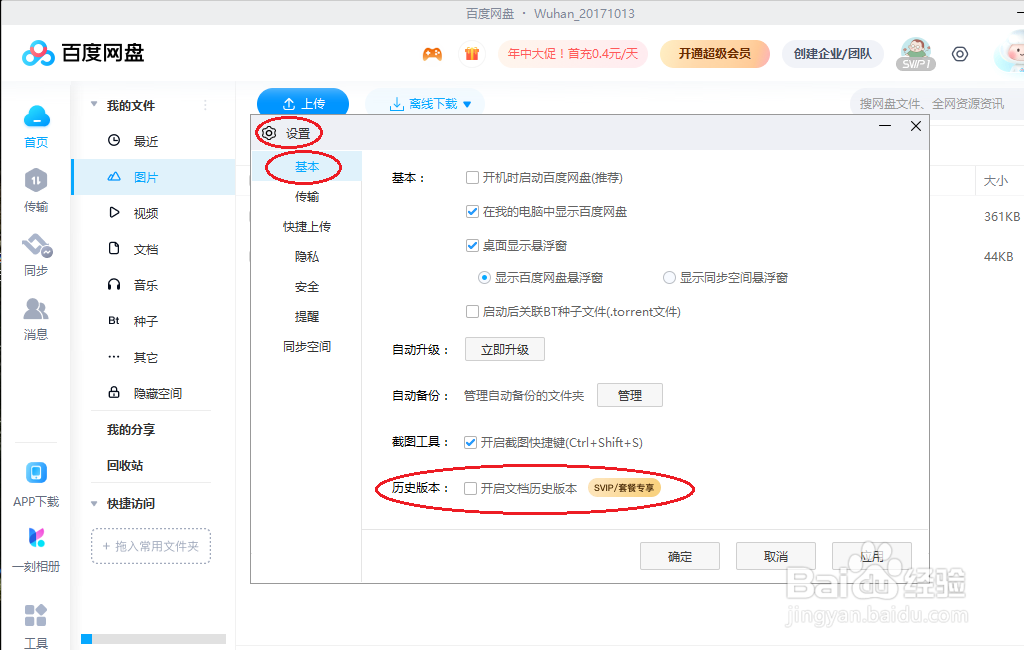Uncheck 桌面显示悬浮窗 checkbox
Viewport: 1024px width, 650px height.
[x=472, y=246]
